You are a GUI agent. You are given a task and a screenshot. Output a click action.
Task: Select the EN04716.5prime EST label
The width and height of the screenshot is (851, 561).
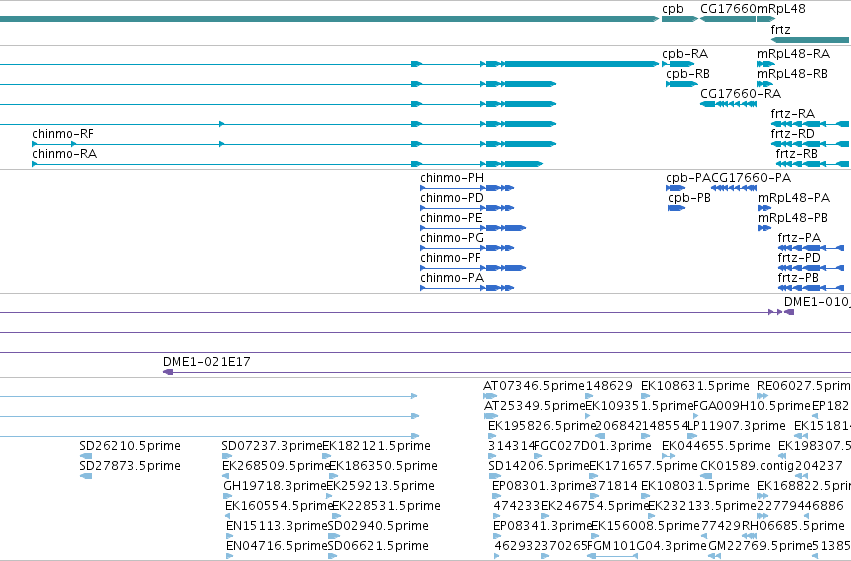coord(277,546)
